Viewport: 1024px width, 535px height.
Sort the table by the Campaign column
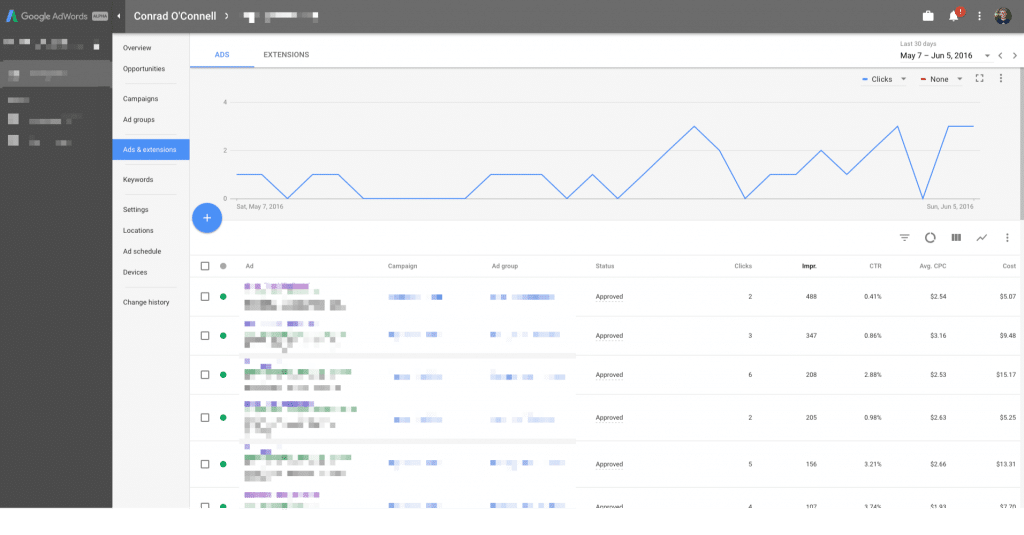click(x=402, y=266)
